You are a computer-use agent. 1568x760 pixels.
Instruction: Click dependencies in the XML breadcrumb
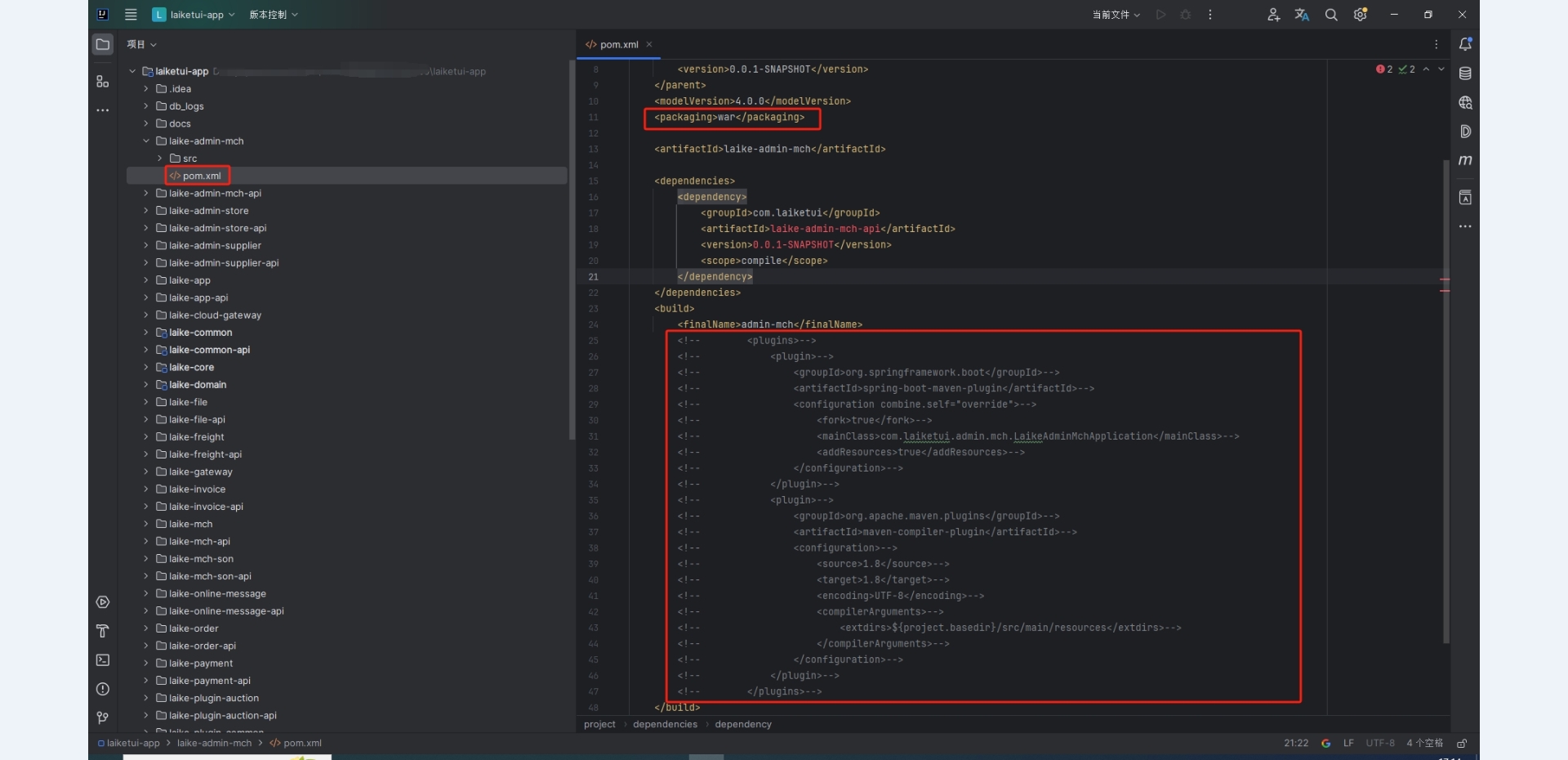[x=665, y=724]
